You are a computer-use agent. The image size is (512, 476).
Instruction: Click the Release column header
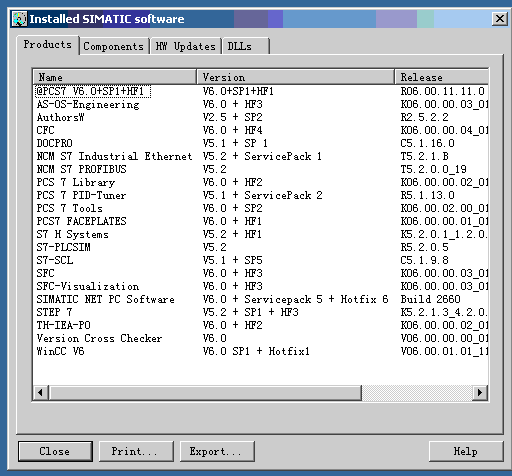442,77
